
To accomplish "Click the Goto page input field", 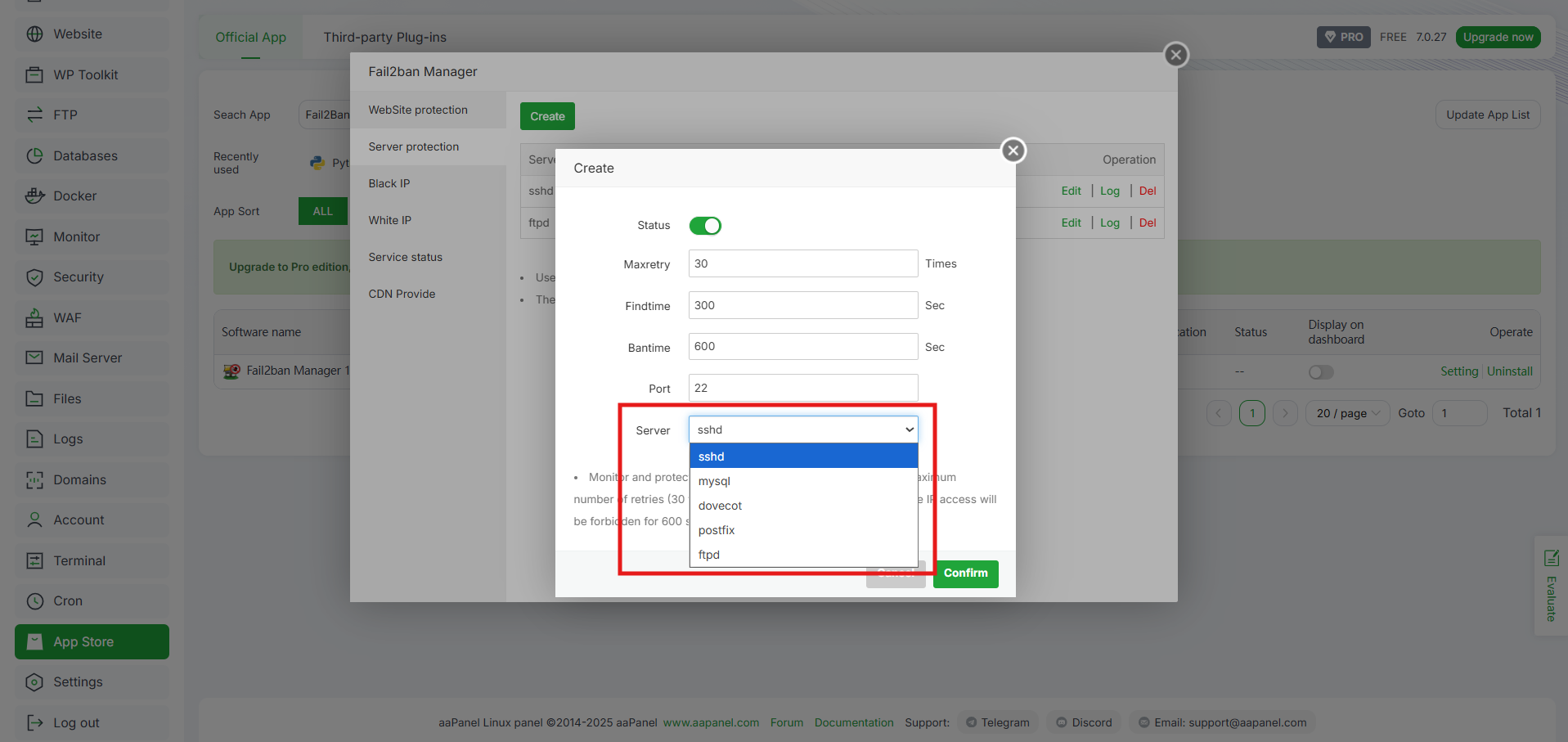I will pyautogui.click(x=1460, y=413).
